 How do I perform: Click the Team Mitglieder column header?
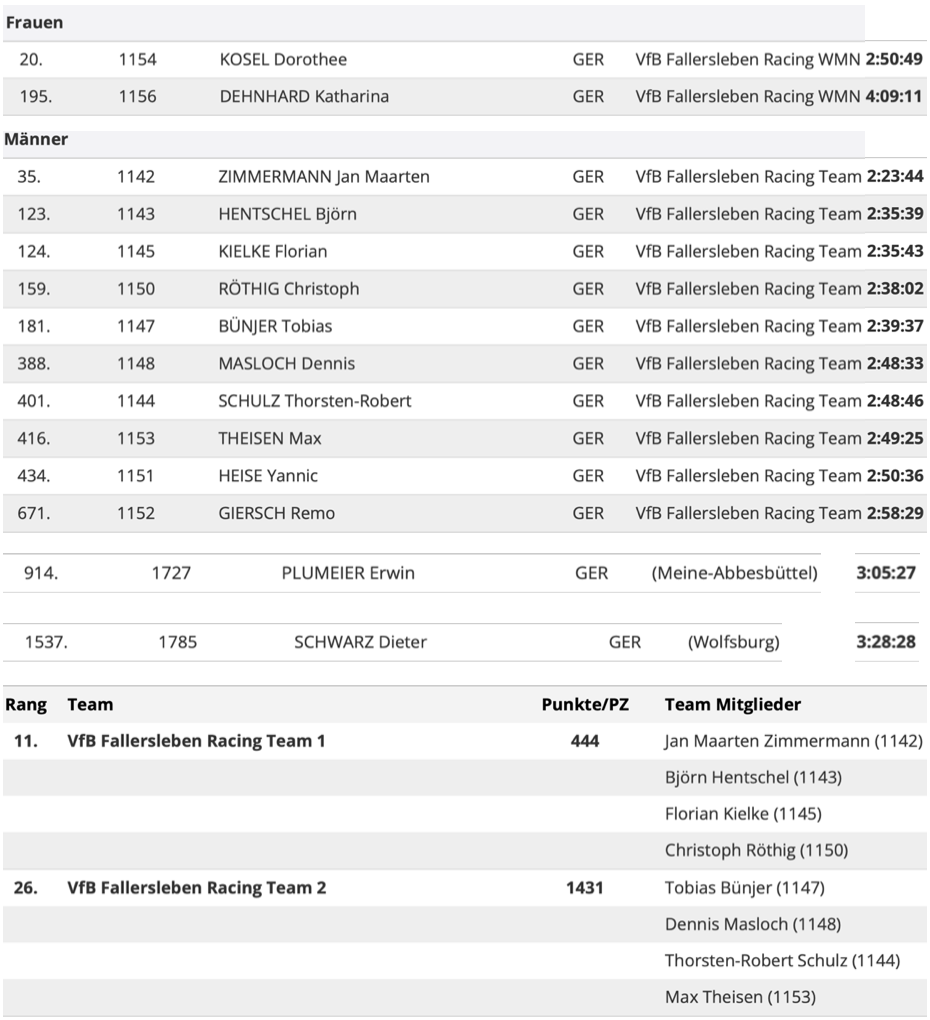tap(733, 704)
